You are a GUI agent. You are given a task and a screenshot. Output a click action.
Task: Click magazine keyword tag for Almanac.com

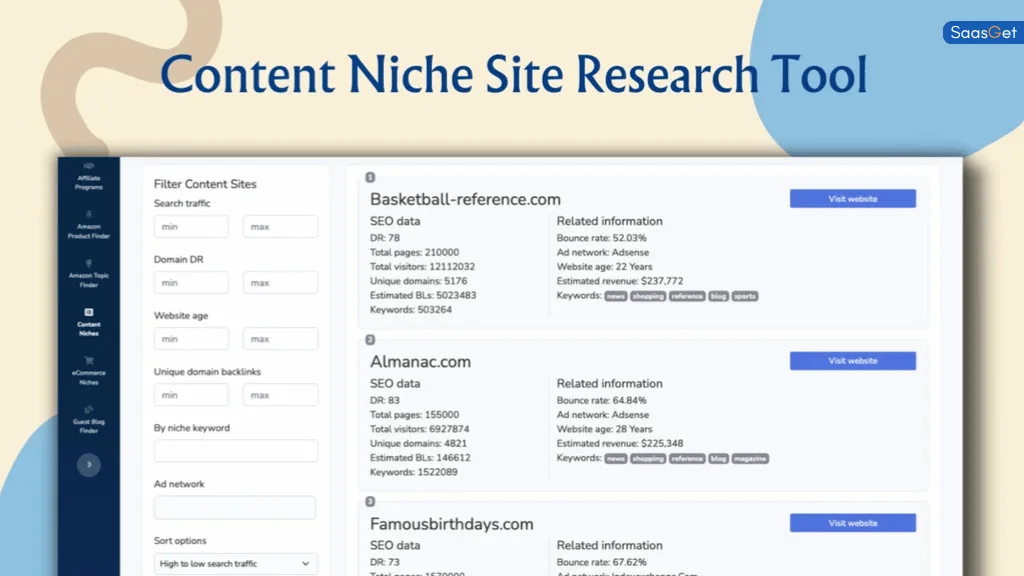pyautogui.click(x=750, y=458)
